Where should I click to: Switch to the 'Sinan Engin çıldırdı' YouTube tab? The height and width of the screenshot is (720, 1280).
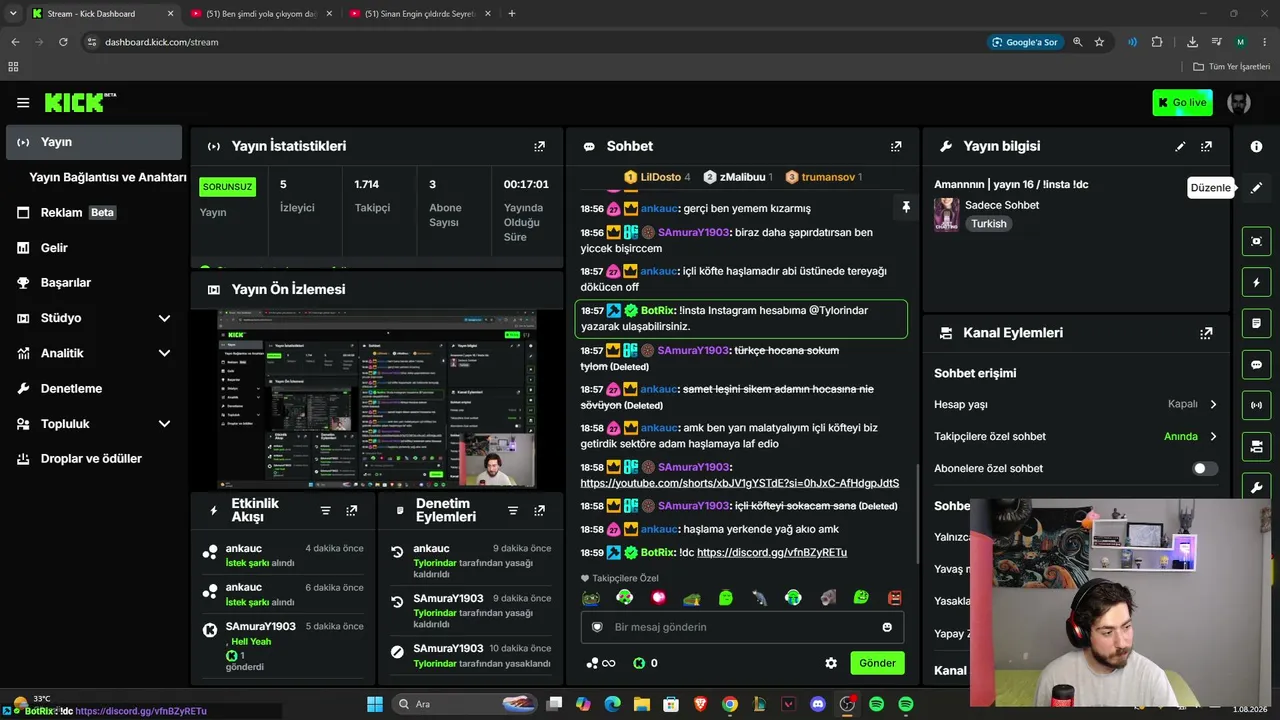pyautogui.click(x=421, y=14)
